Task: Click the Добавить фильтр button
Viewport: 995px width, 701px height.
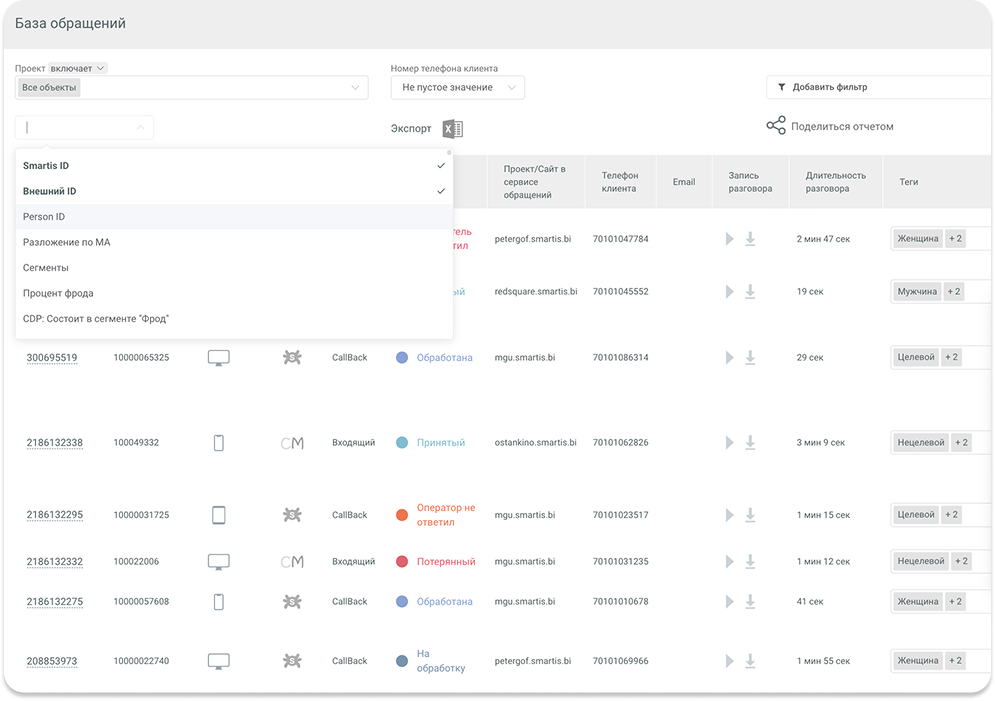Action: tap(829, 87)
